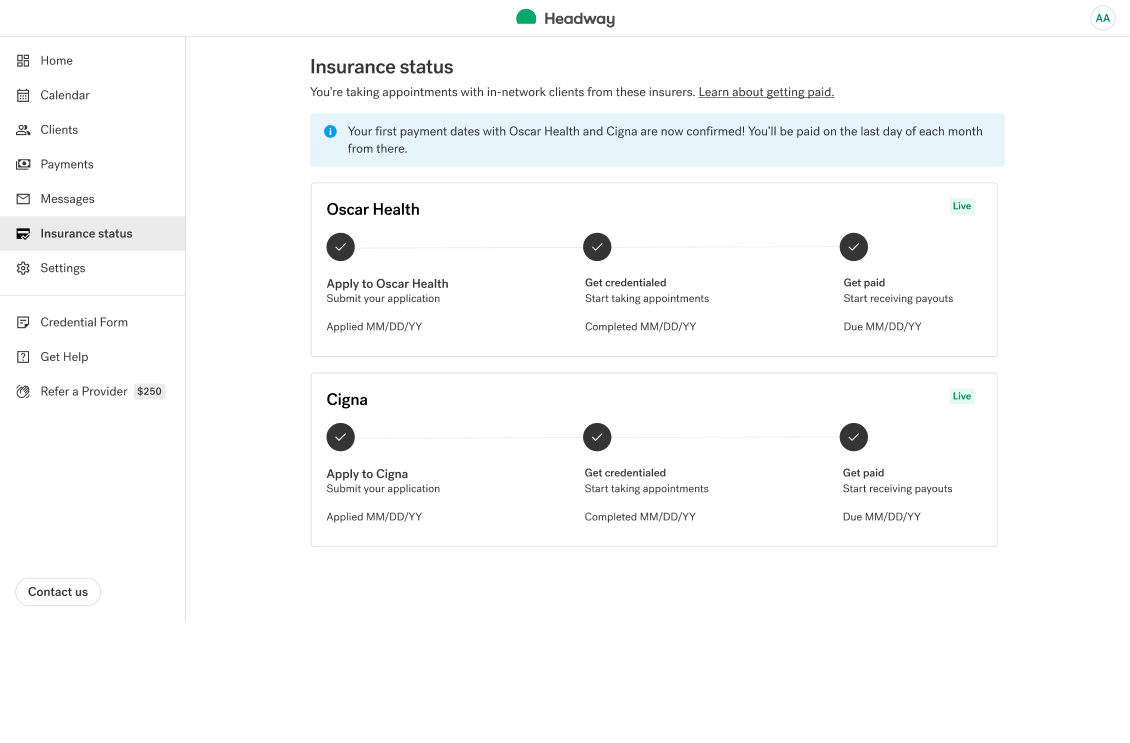The width and height of the screenshot is (1130, 743).
Task: Click Cigna Completed MM/DD/YY date
Action: (640, 517)
